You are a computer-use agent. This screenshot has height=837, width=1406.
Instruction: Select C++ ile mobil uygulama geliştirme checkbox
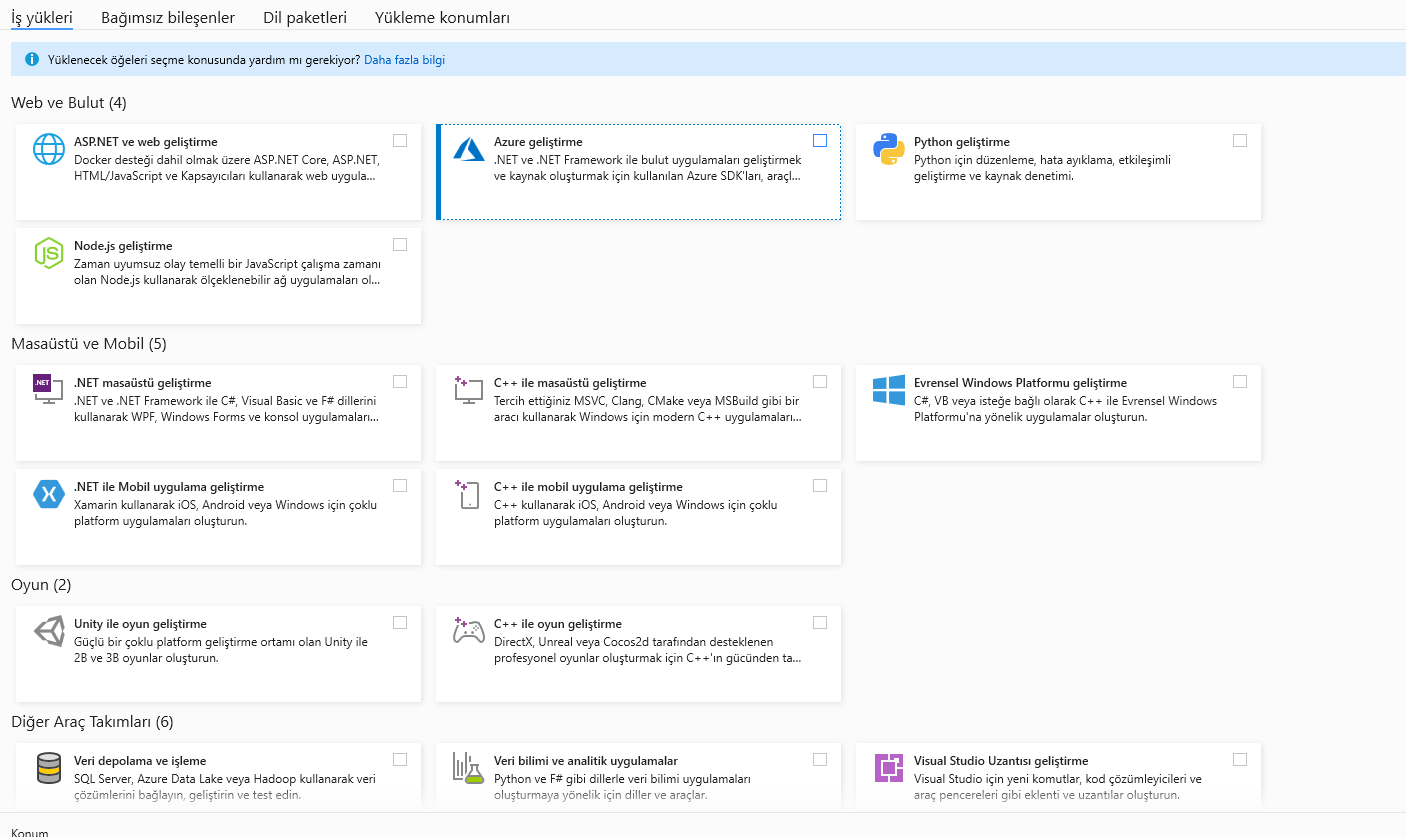coord(820,486)
